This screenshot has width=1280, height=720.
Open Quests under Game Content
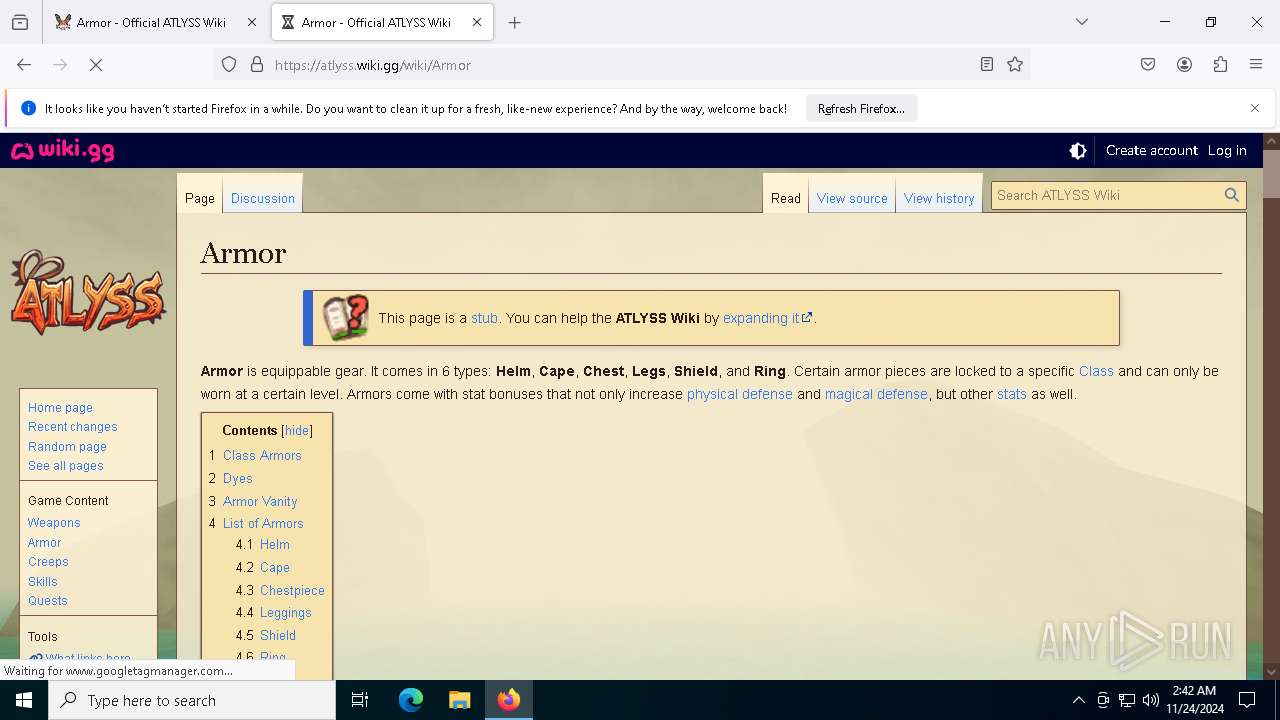click(x=48, y=601)
